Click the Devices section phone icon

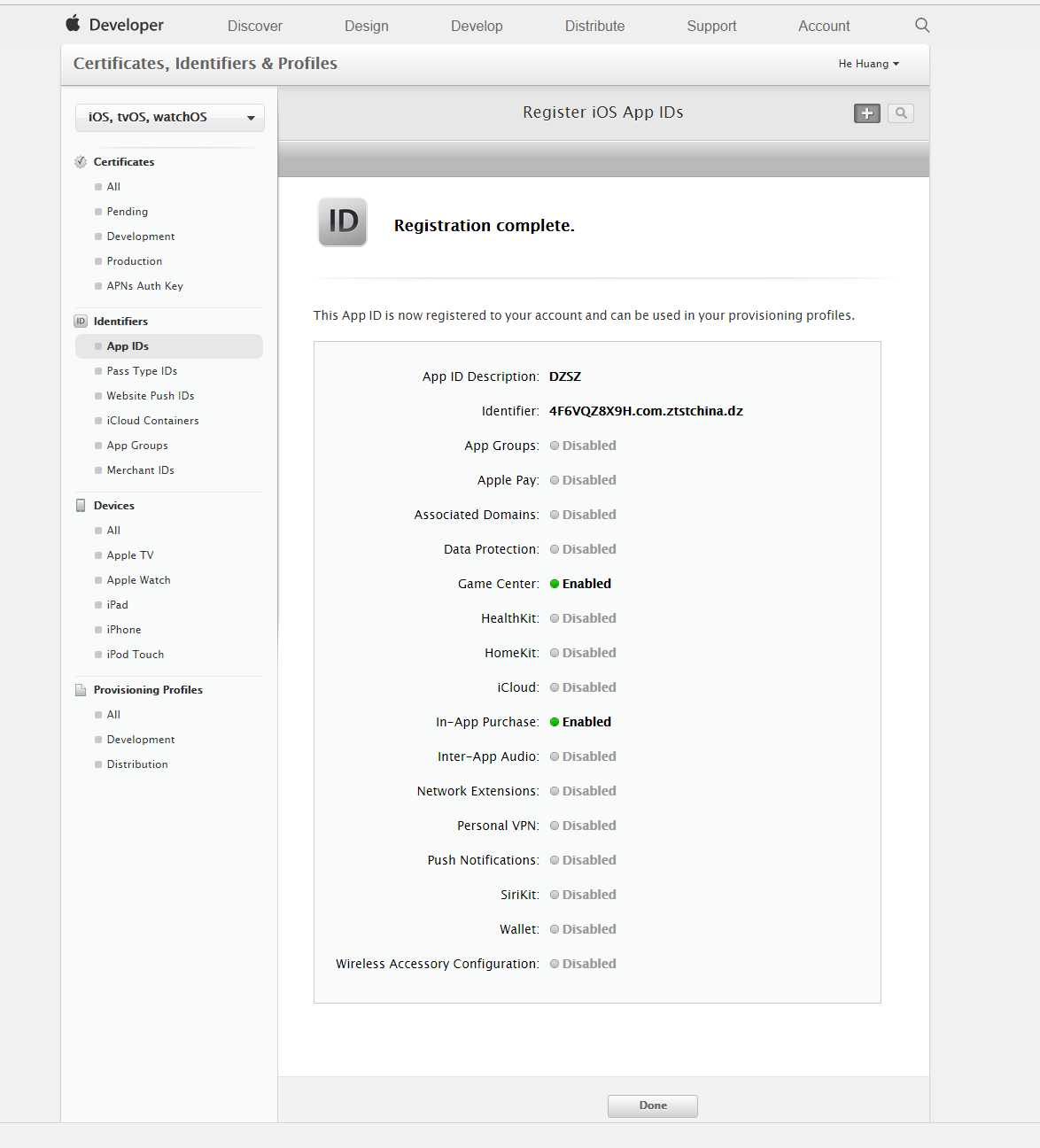[x=81, y=506]
